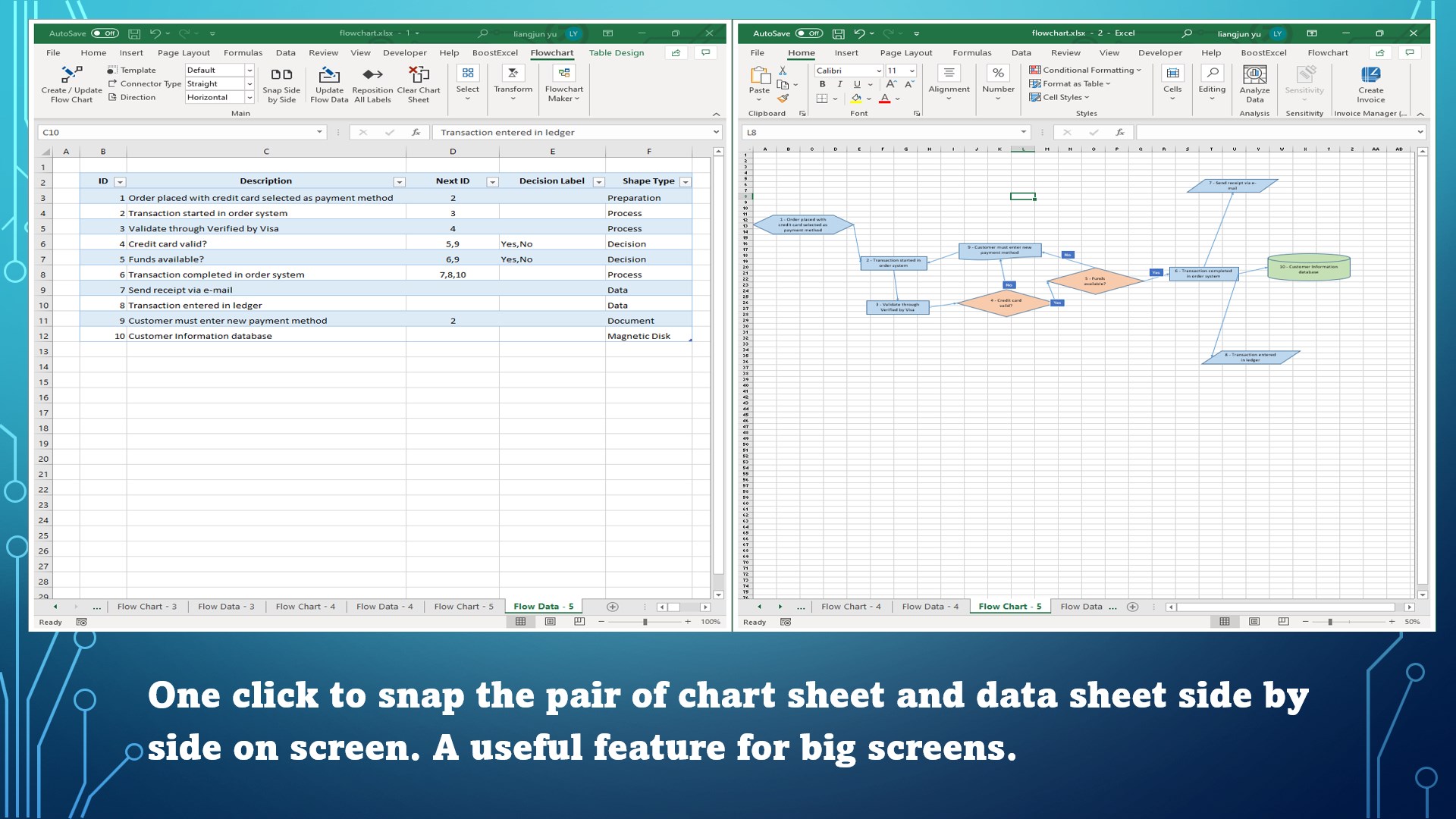Toggle bold formatting in right window
Screen dimensions: 1456x819
click(x=822, y=84)
